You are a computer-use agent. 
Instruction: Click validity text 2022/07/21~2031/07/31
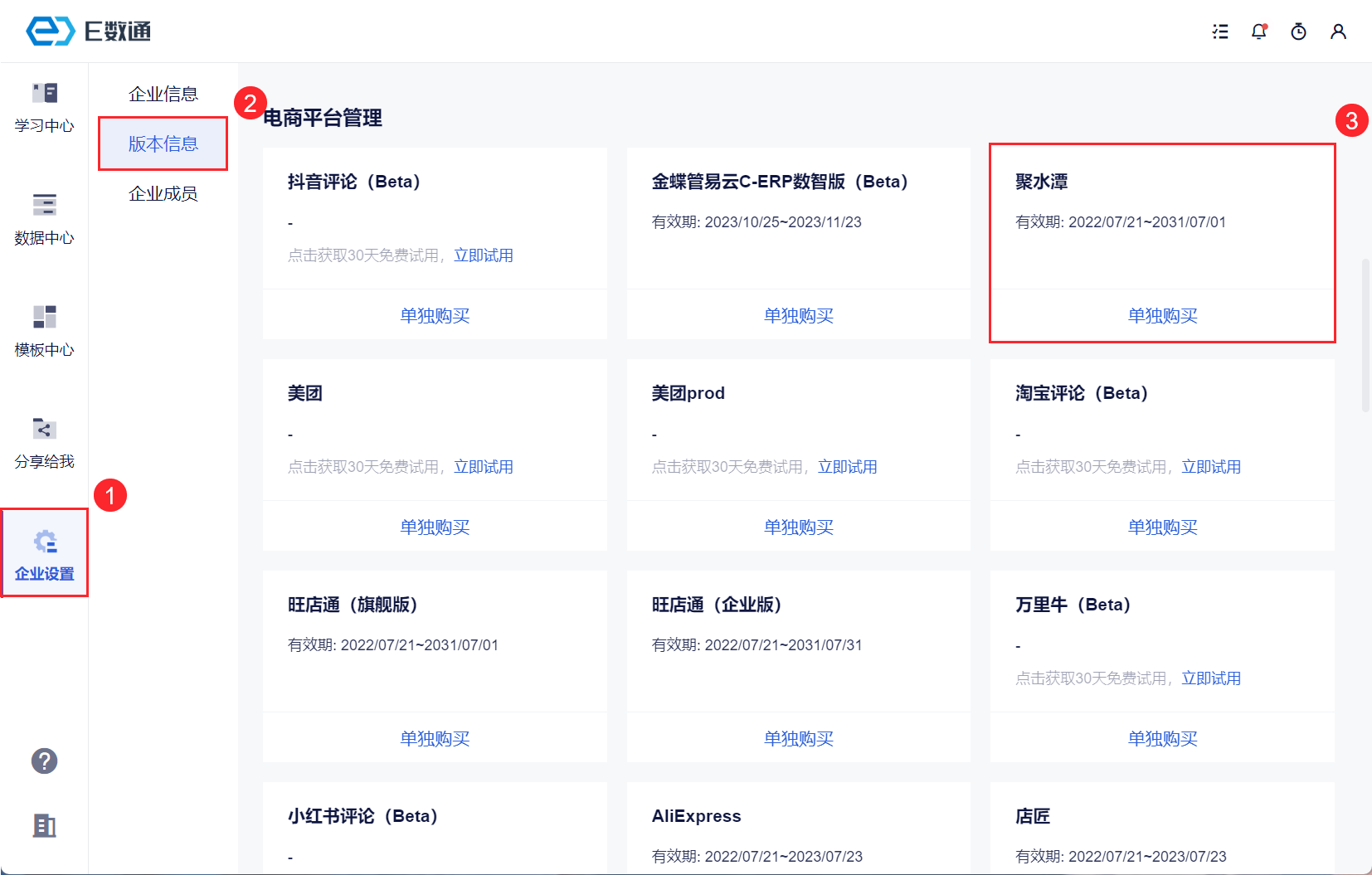pyautogui.click(x=783, y=645)
